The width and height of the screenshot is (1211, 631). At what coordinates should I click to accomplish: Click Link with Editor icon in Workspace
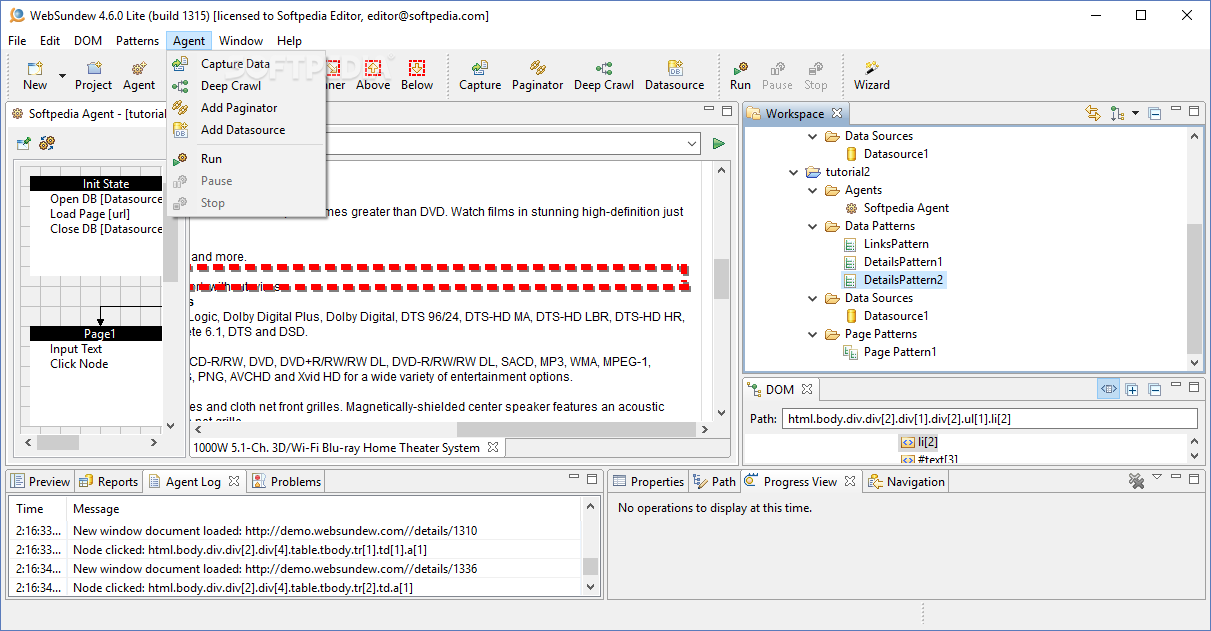(1093, 113)
